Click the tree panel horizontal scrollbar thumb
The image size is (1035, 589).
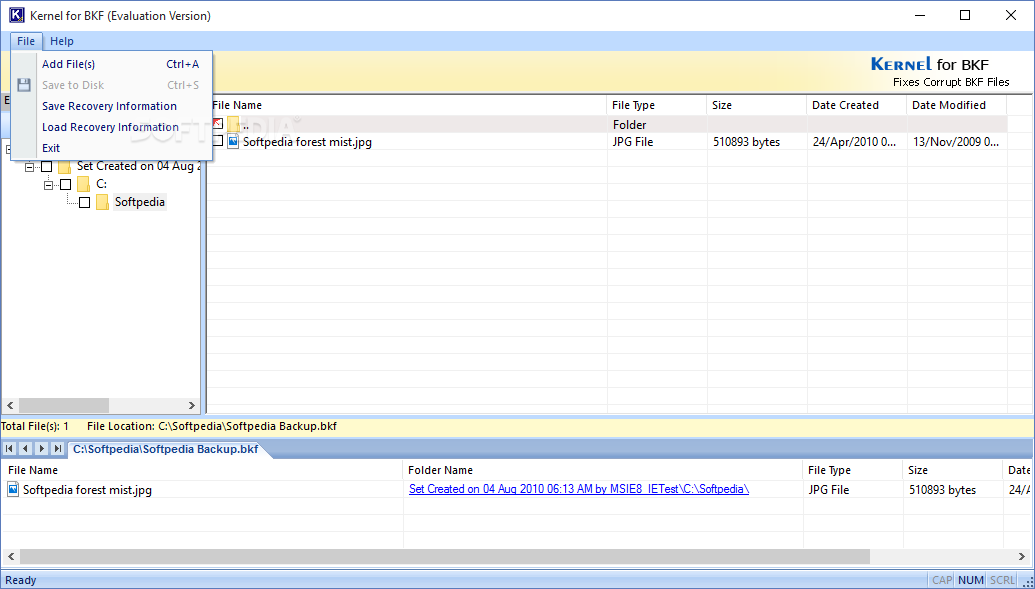[63, 405]
